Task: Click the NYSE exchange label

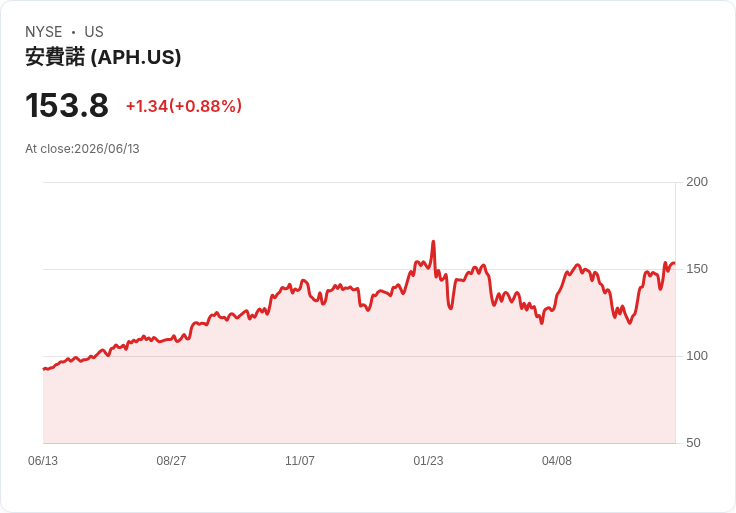Action: pos(44,32)
